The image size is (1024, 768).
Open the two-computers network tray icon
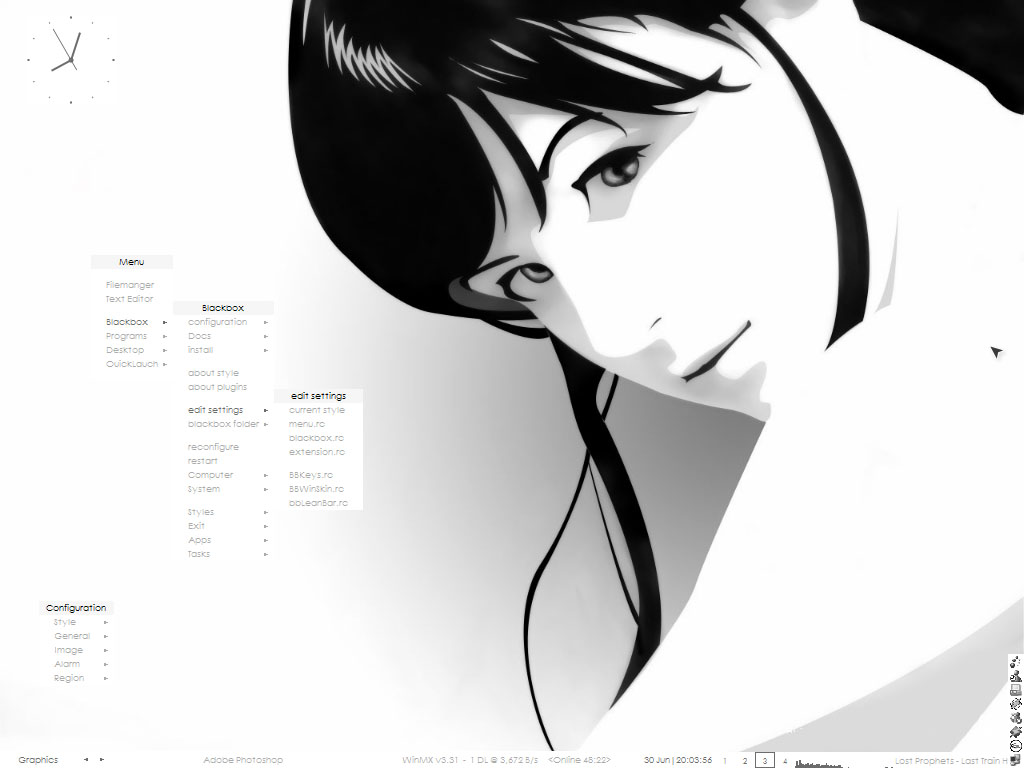(1015, 760)
